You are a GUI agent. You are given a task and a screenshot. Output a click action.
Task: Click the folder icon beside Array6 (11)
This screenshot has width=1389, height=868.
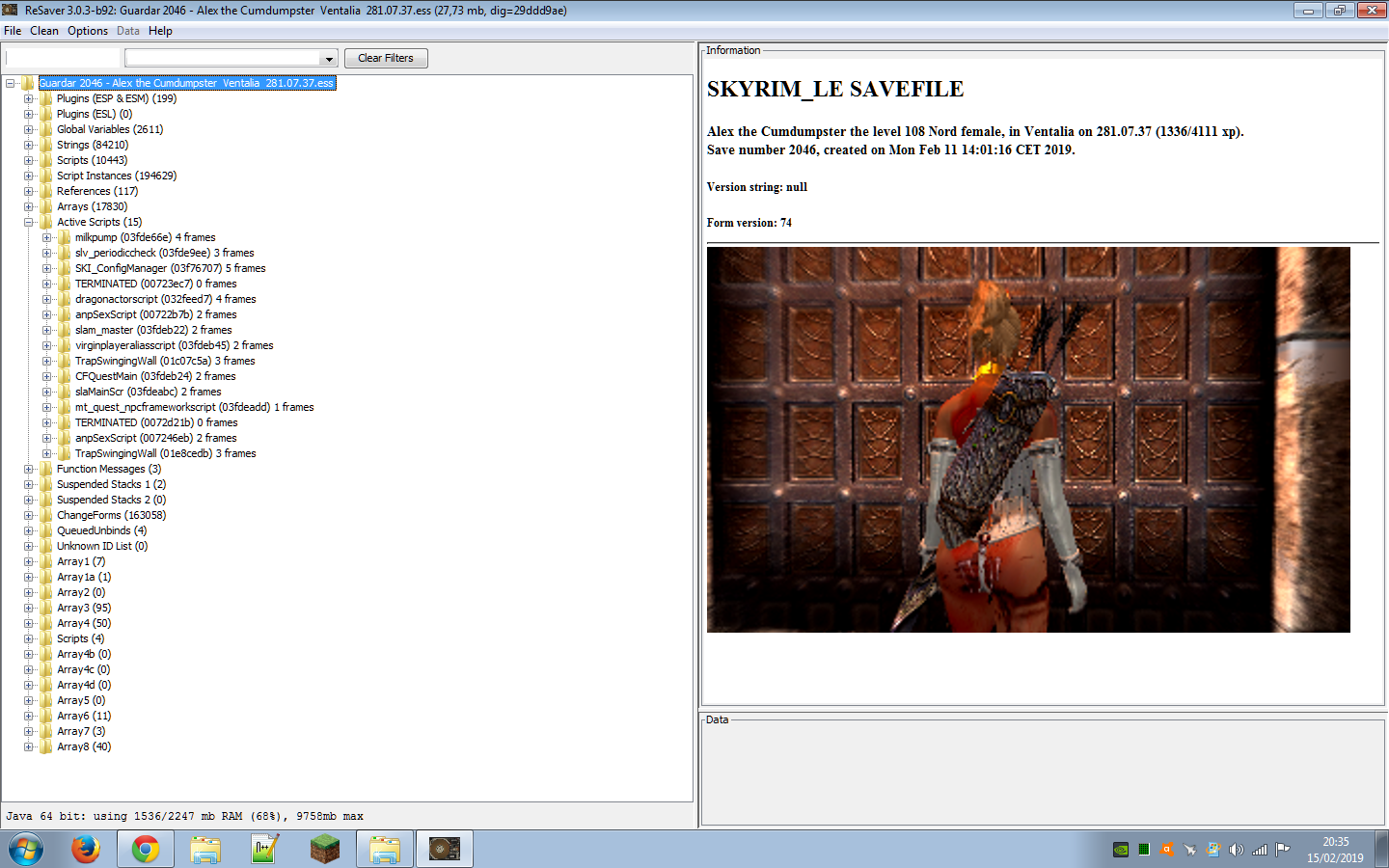point(45,716)
